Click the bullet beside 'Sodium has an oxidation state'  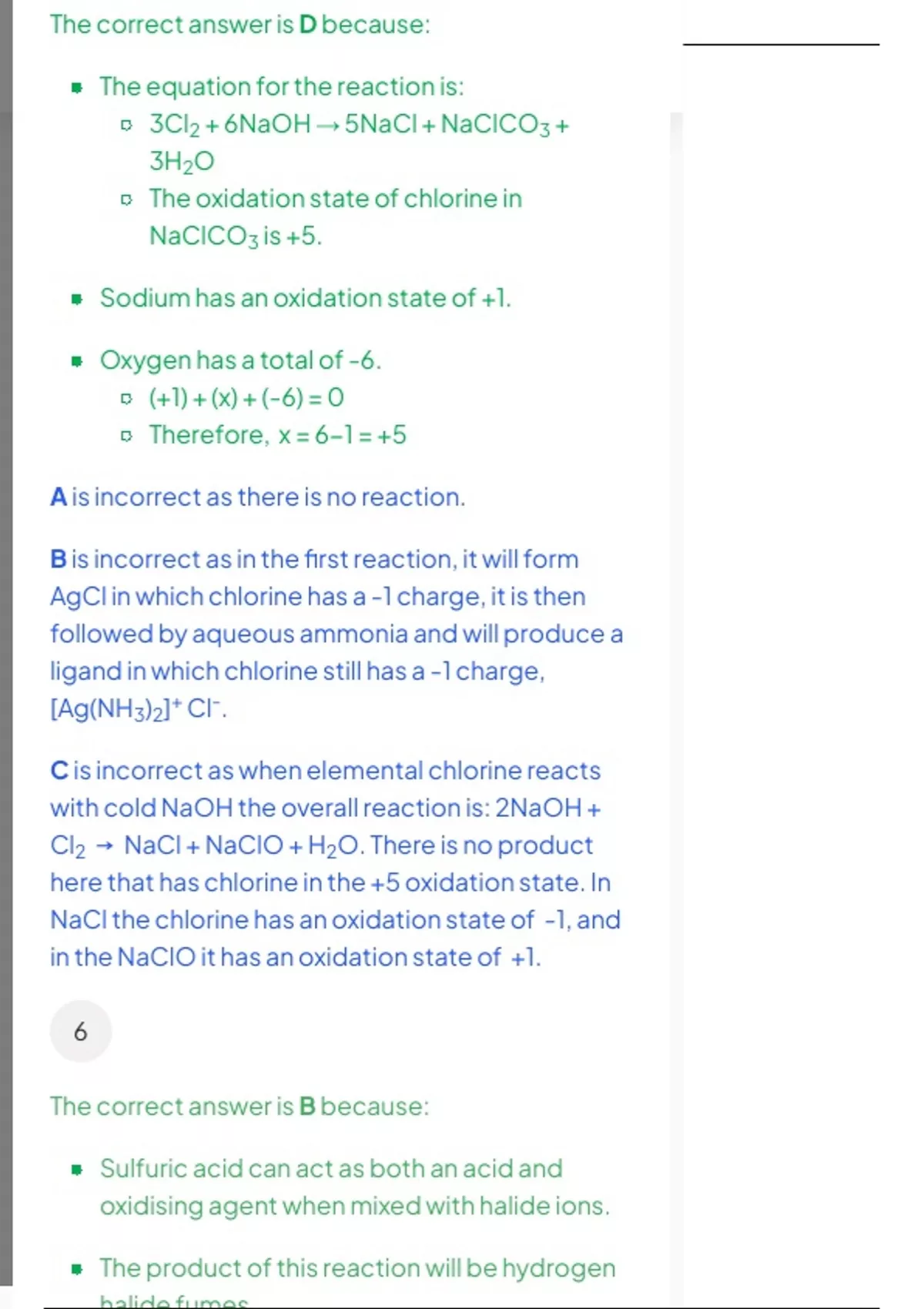click(x=76, y=299)
